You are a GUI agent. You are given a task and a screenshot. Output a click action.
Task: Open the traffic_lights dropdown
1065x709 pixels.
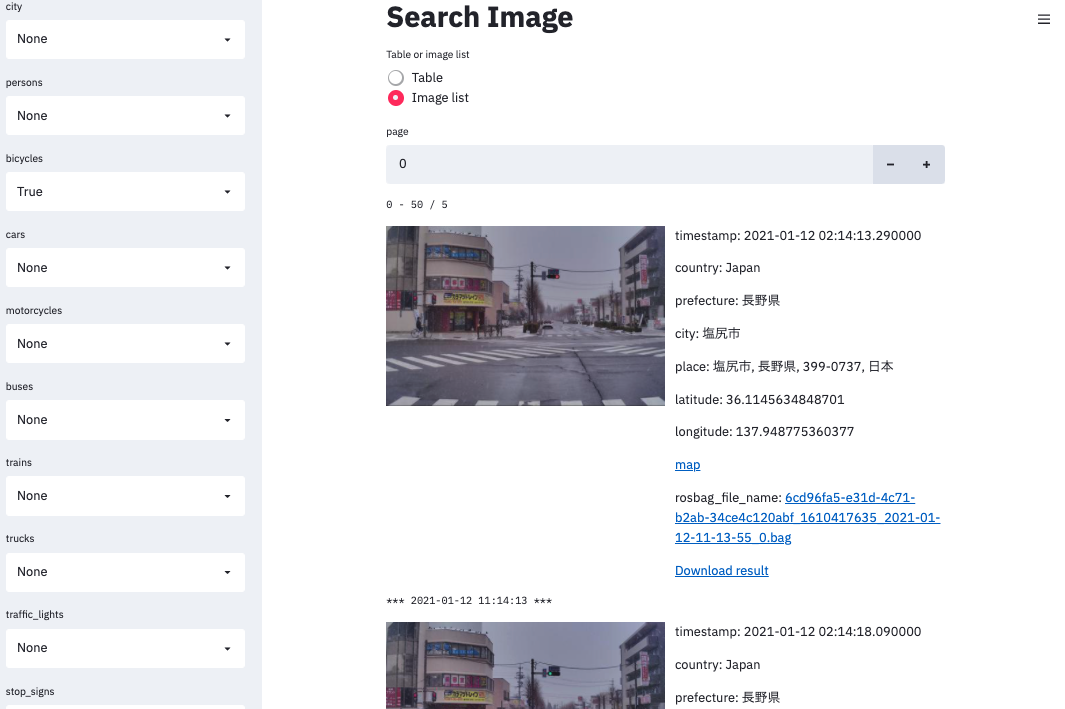pos(125,648)
